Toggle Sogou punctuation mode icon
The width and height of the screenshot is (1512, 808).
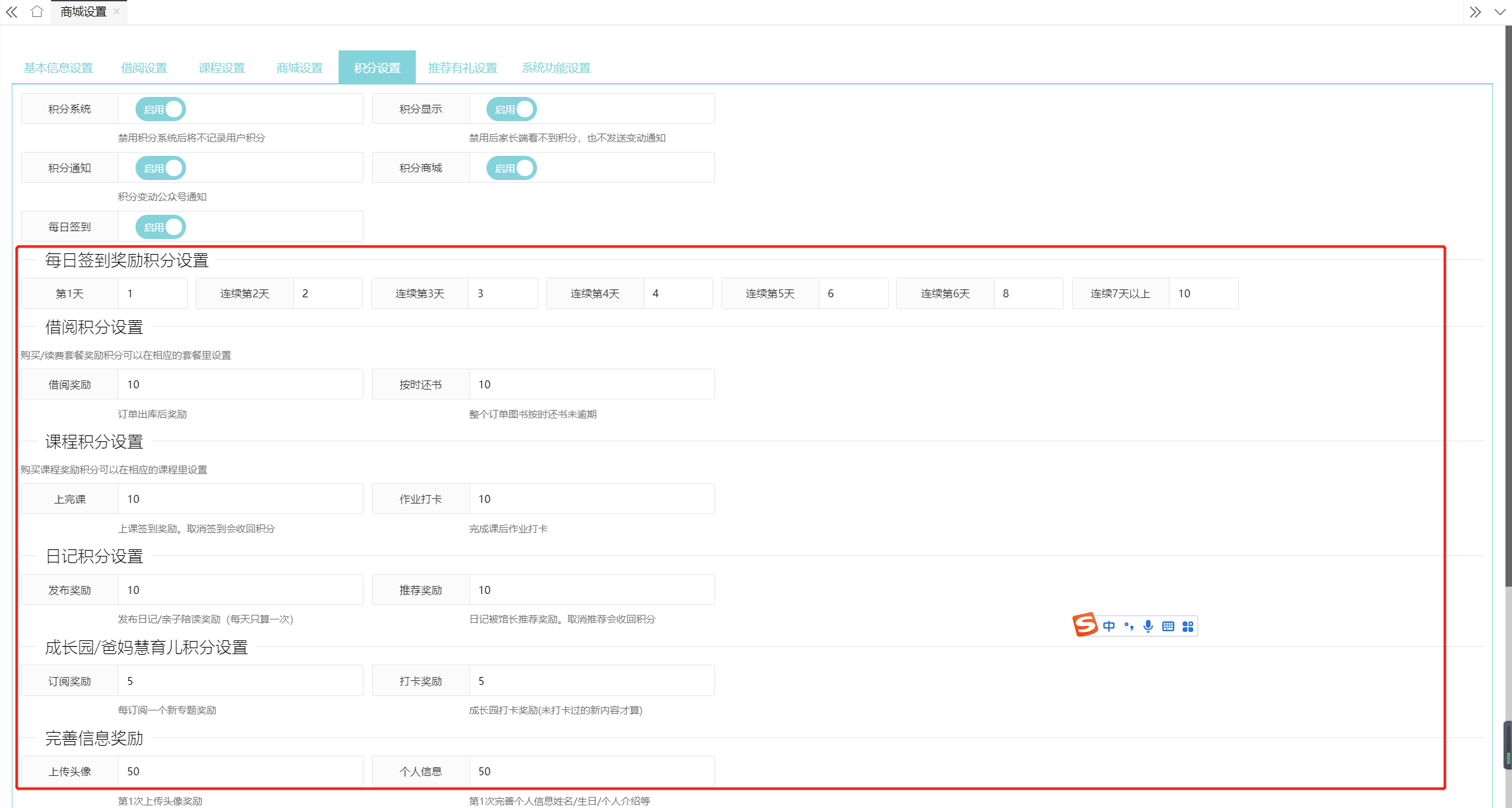(1129, 626)
